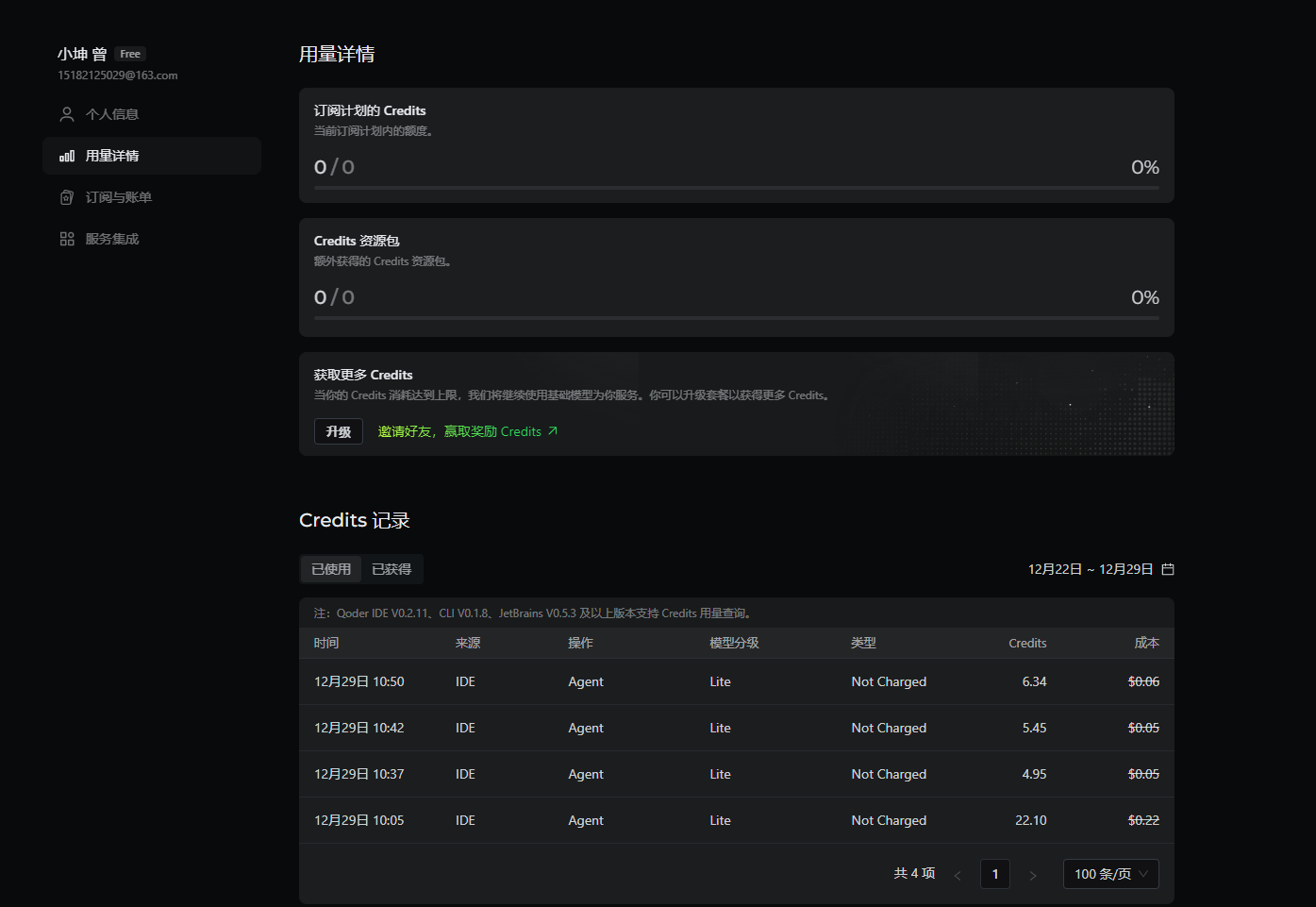Open 服务集成 in the sidebar
The image size is (1316, 907).
112,239
